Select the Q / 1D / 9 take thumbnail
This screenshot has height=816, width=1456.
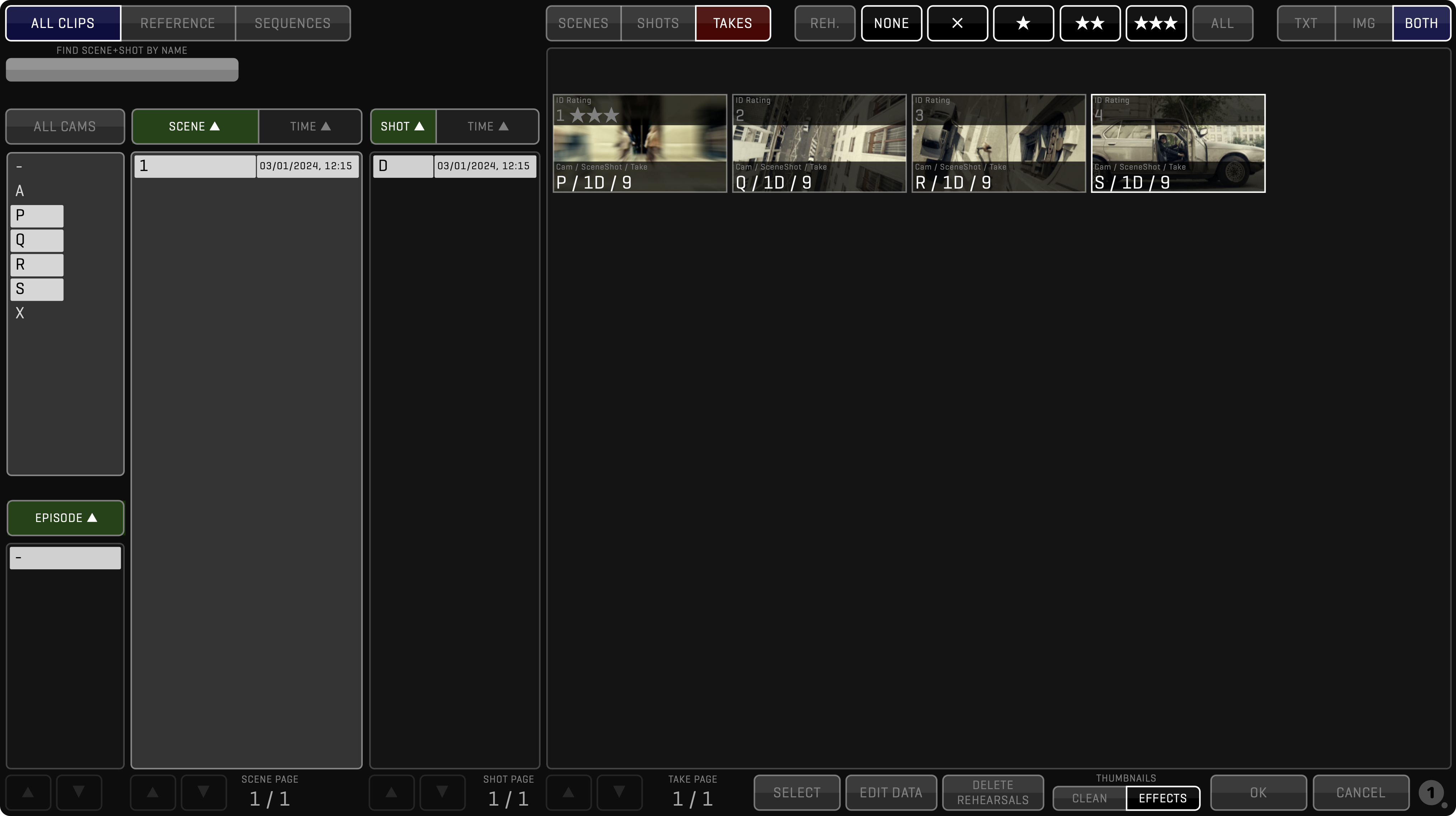click(x=819, y=143)
